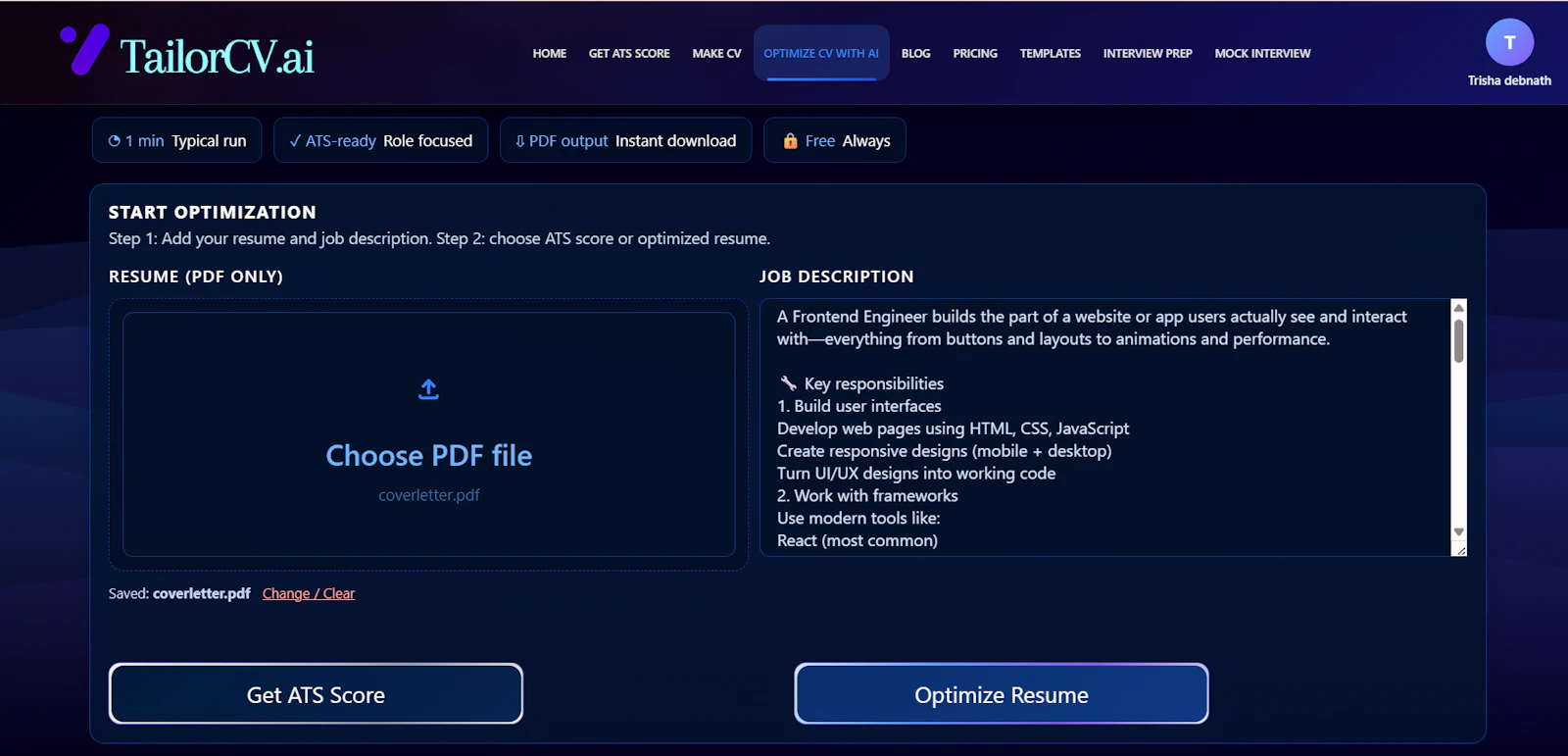Click the PDF output Instant download badge
Screen dimensions: 1568x756
point(626,141)
